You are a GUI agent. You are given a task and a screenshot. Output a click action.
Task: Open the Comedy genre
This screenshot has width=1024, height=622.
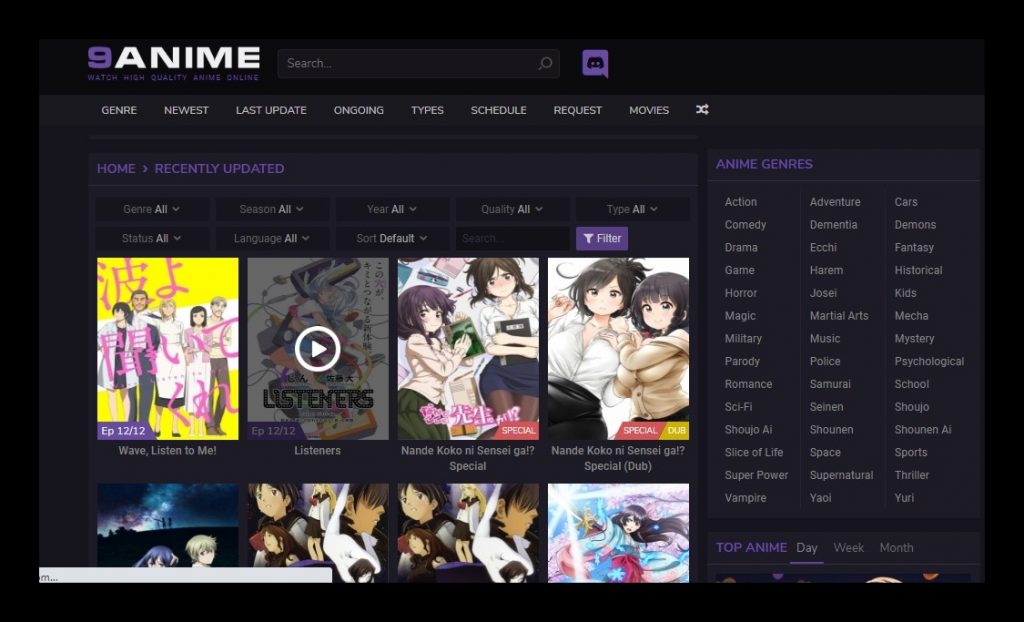click(745, 225)
